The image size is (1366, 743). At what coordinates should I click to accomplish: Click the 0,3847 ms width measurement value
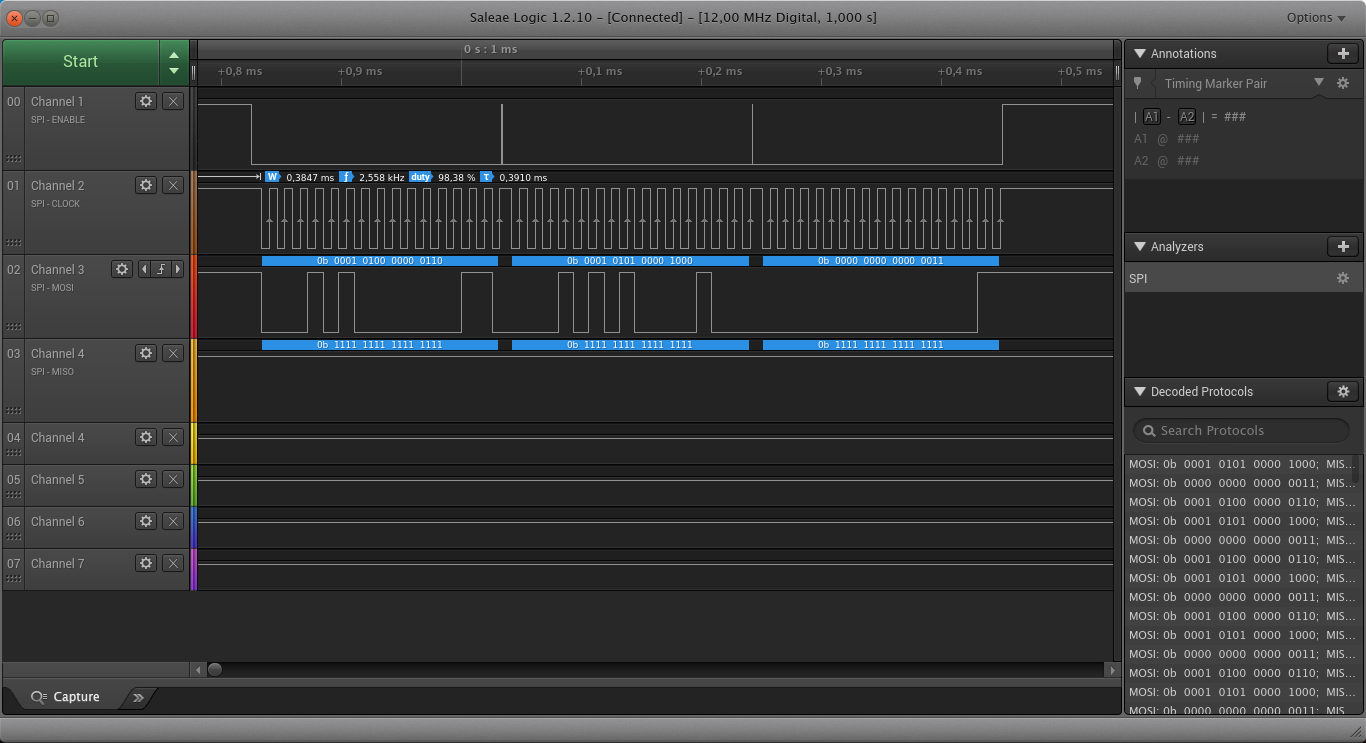coord(310,177)
